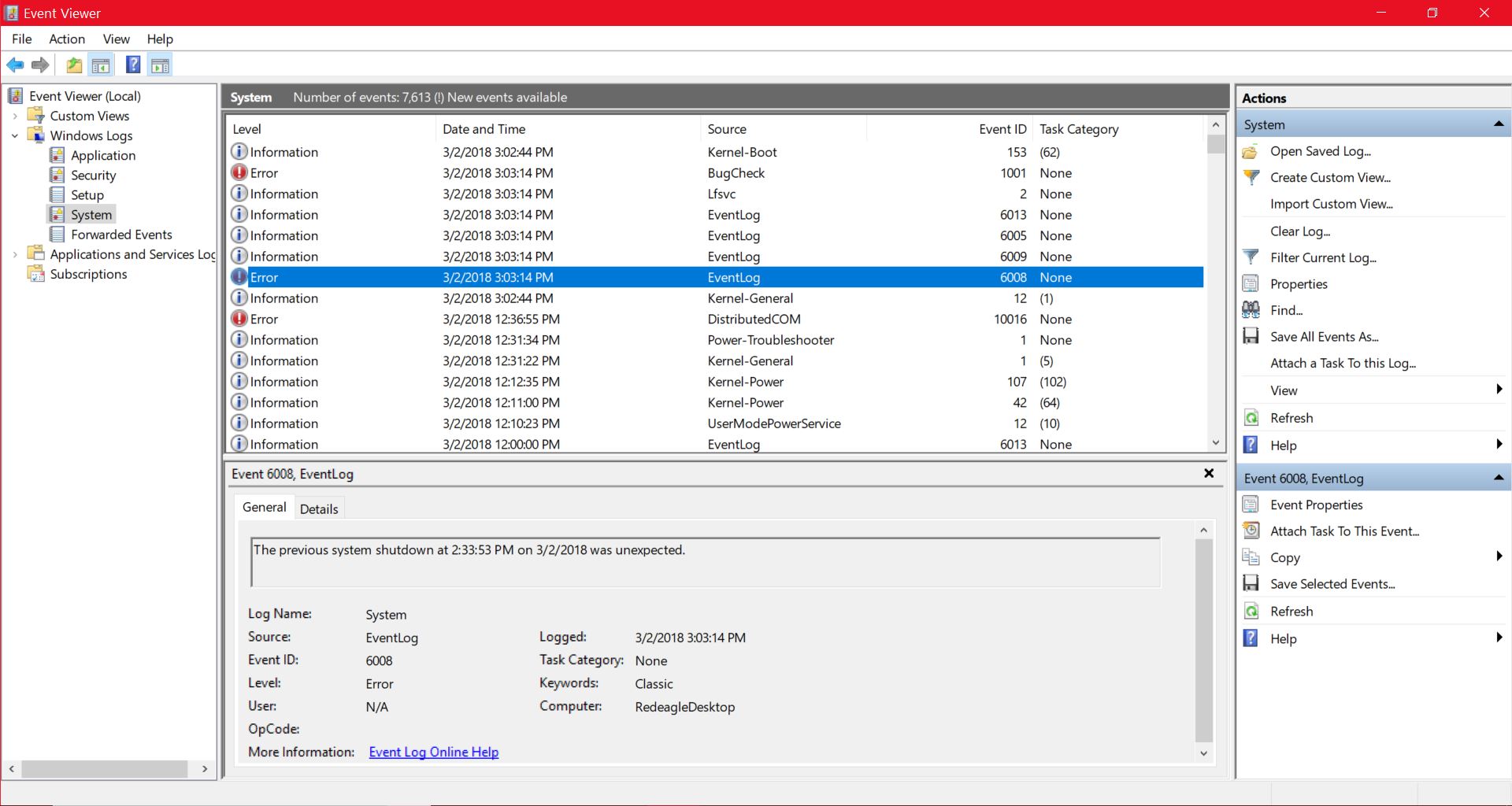Collapse the System actions section

click(1499, 124)
